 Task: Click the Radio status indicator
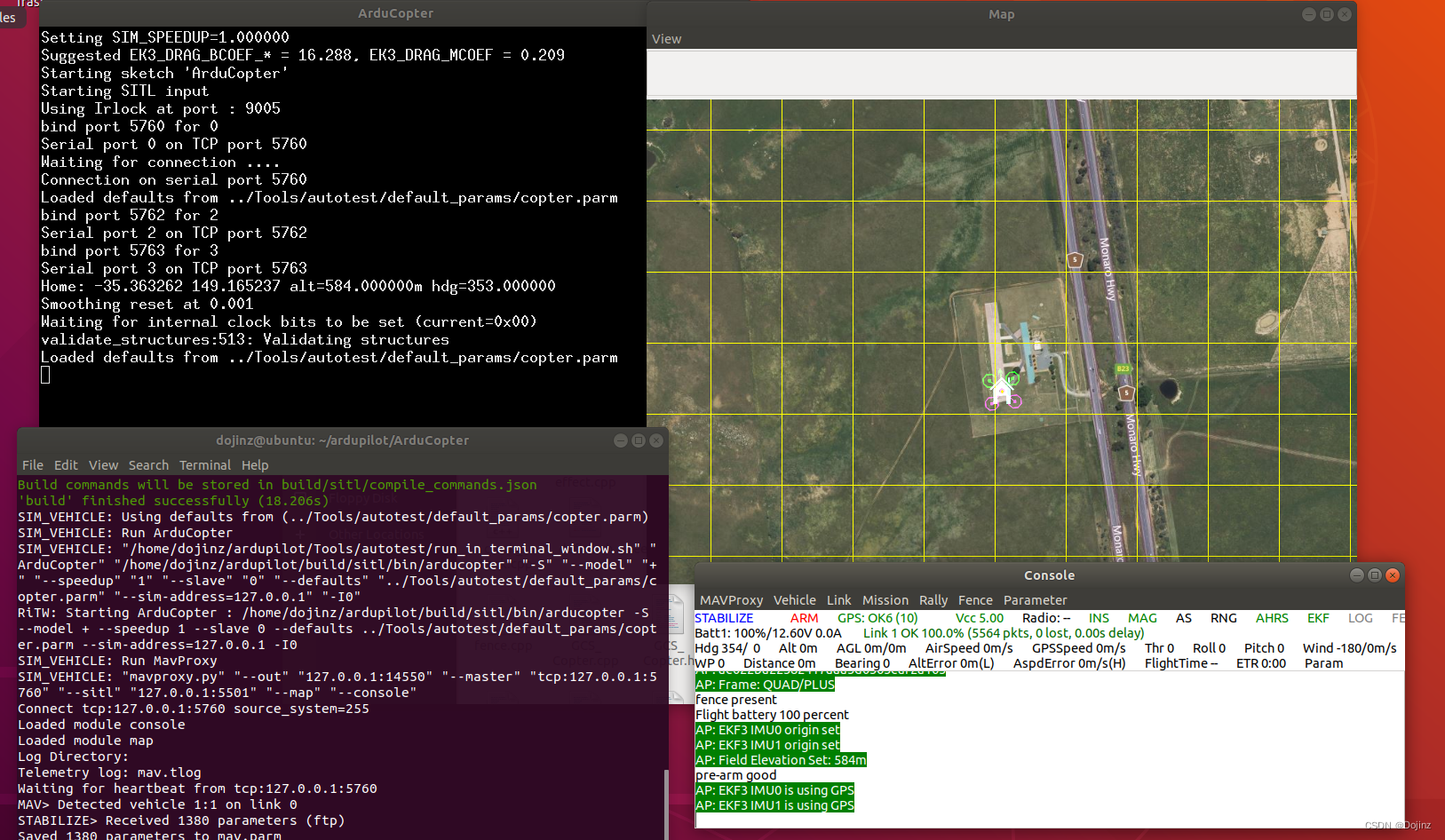pyautogui.click(x=1046, y=617)
